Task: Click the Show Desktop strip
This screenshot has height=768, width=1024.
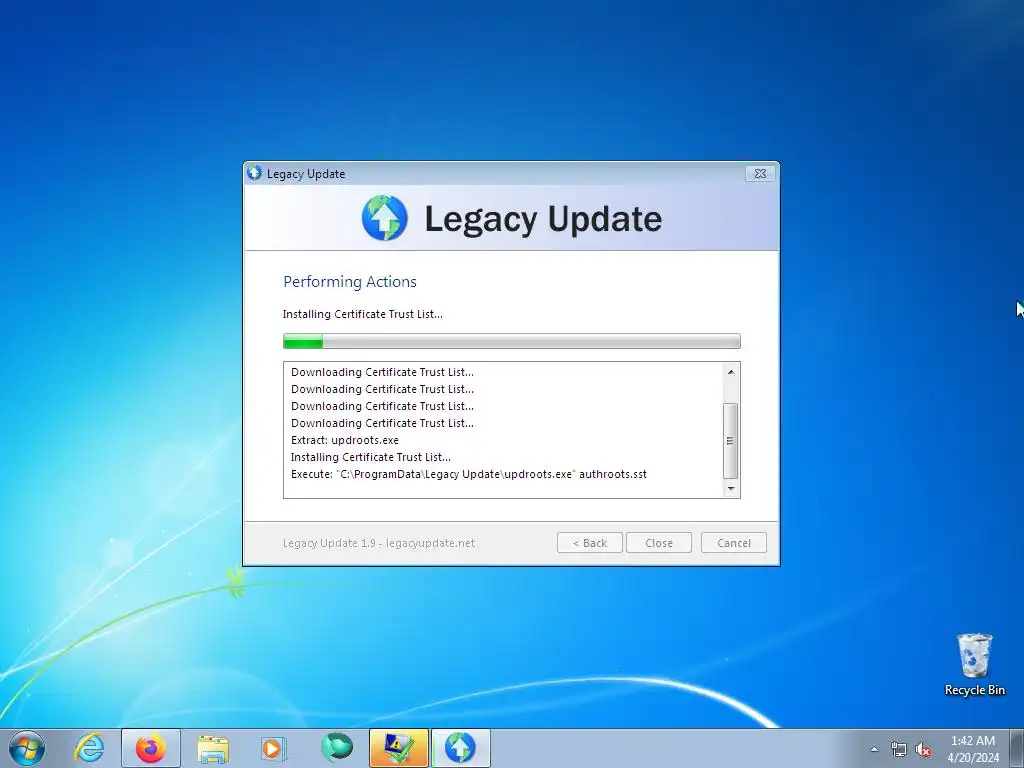Action: [1017, 748]
